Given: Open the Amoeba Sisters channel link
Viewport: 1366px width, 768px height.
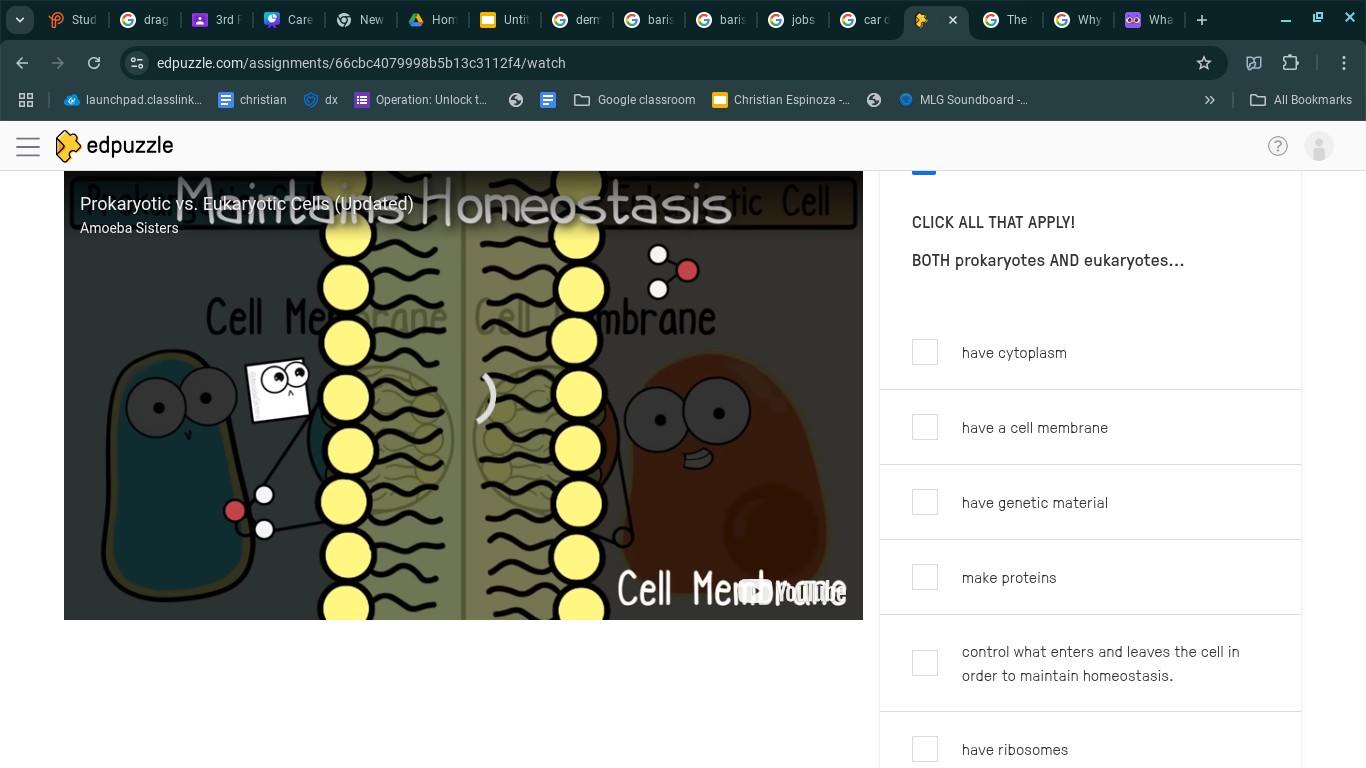Looking at the screenshot, I should coord(129,228).
